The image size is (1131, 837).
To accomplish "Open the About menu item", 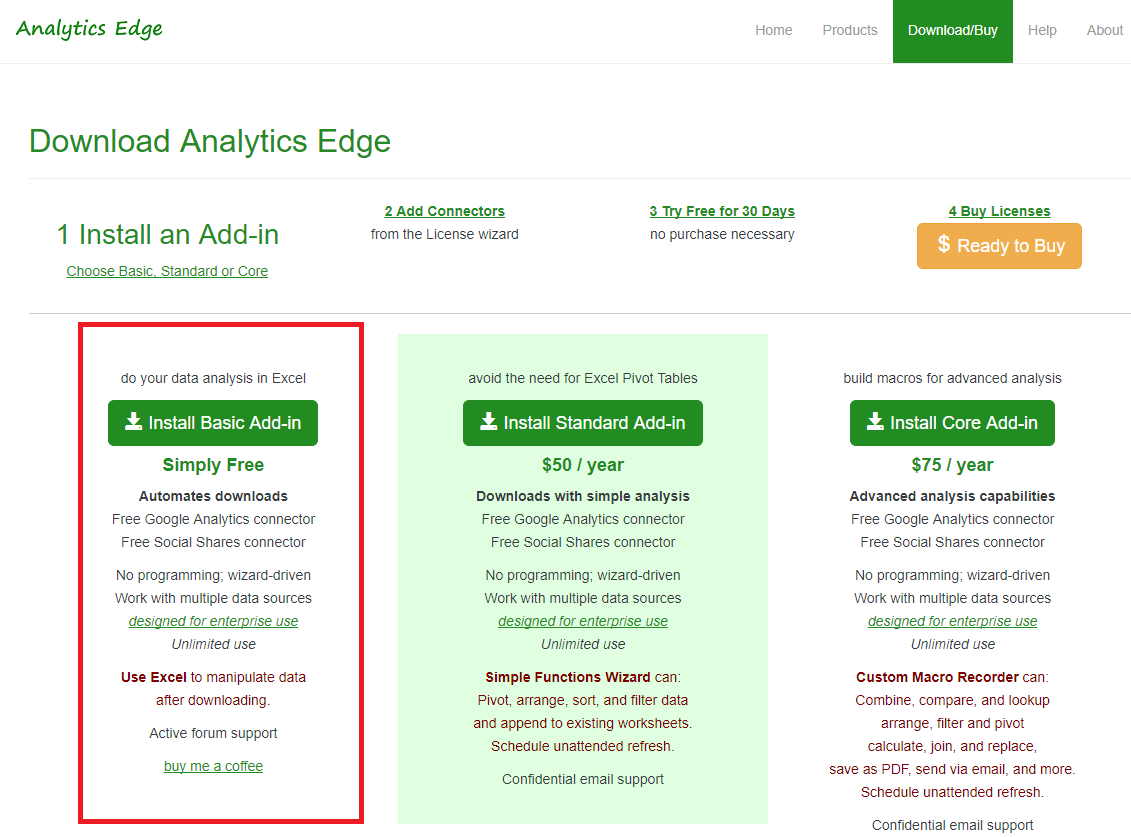I will point(1104,30).
